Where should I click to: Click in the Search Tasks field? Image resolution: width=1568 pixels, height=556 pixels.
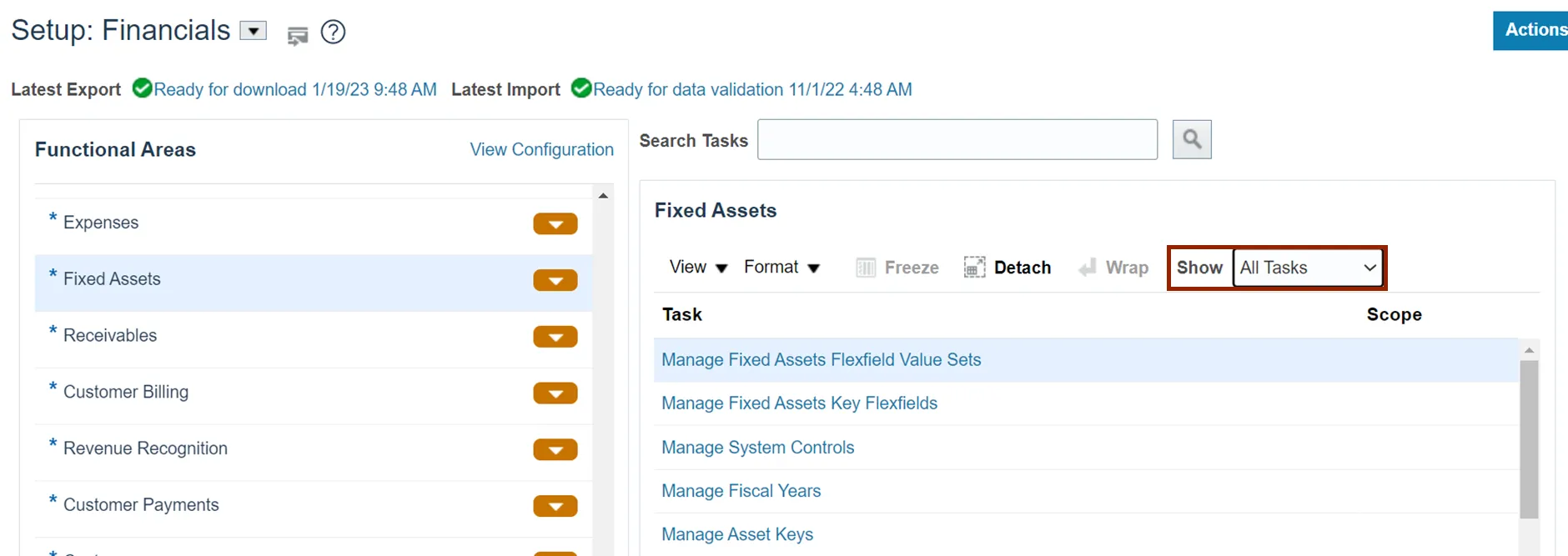pyautogui.click(x=957, y=139)
